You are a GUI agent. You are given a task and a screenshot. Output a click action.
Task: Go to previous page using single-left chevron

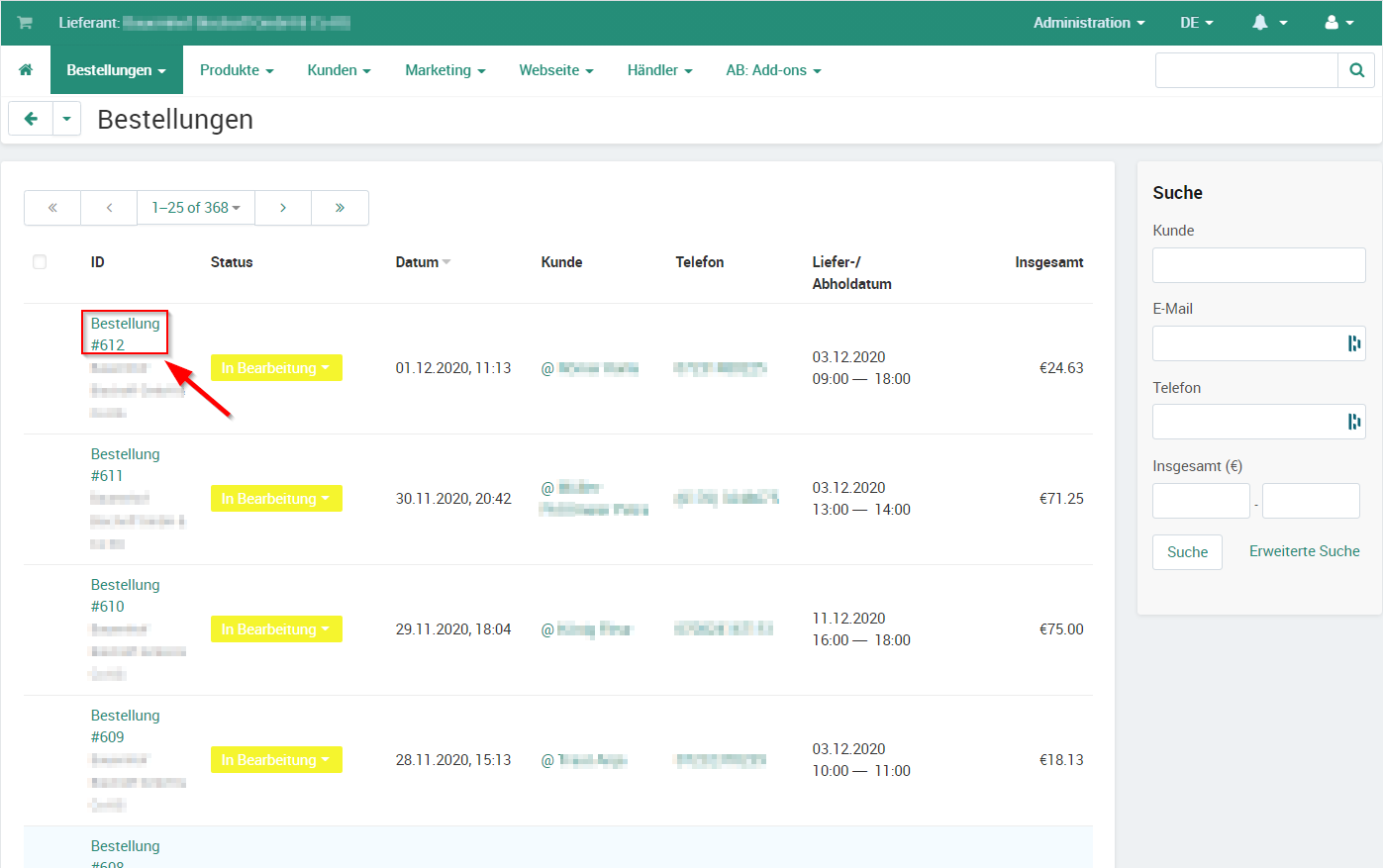(x=109, y=208)
